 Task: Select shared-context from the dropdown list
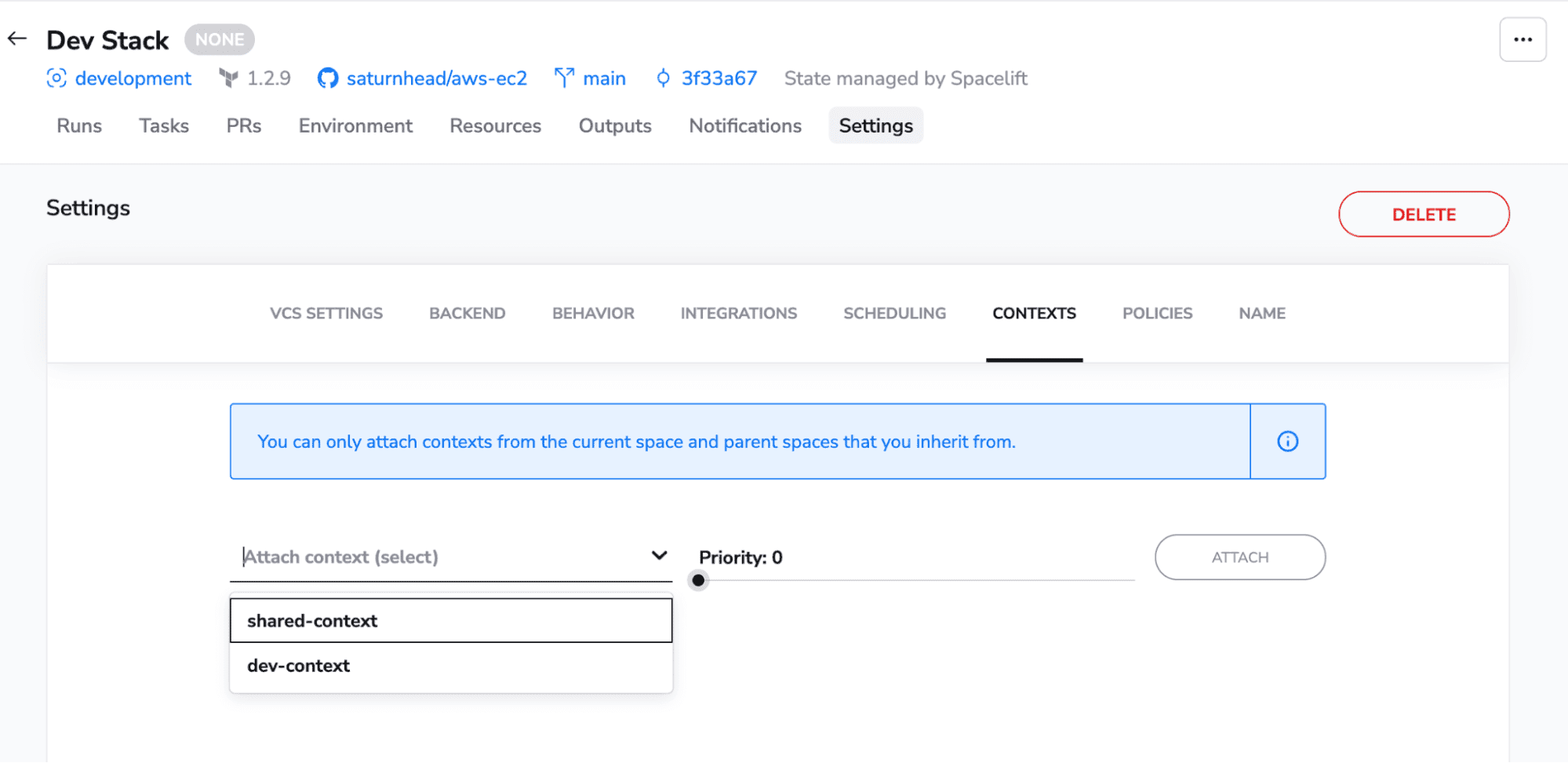coord(451,620)
